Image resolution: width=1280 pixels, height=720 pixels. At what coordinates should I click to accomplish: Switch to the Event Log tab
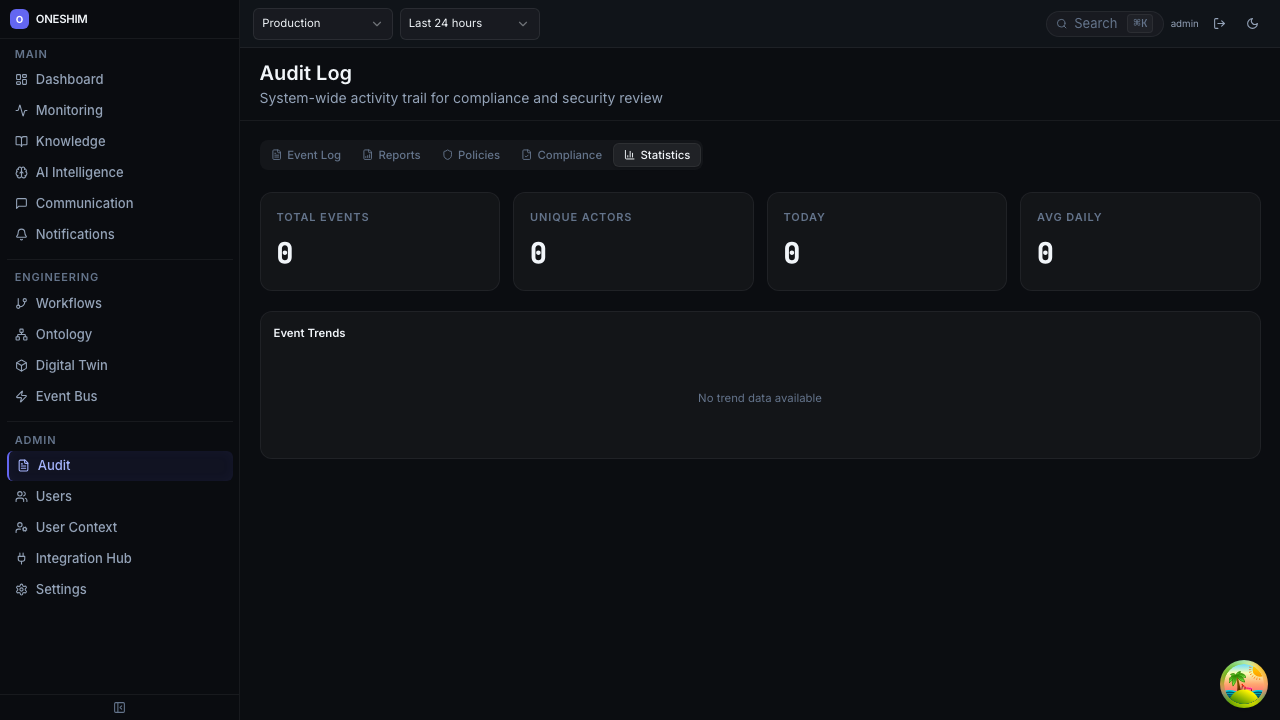[306, 155]
